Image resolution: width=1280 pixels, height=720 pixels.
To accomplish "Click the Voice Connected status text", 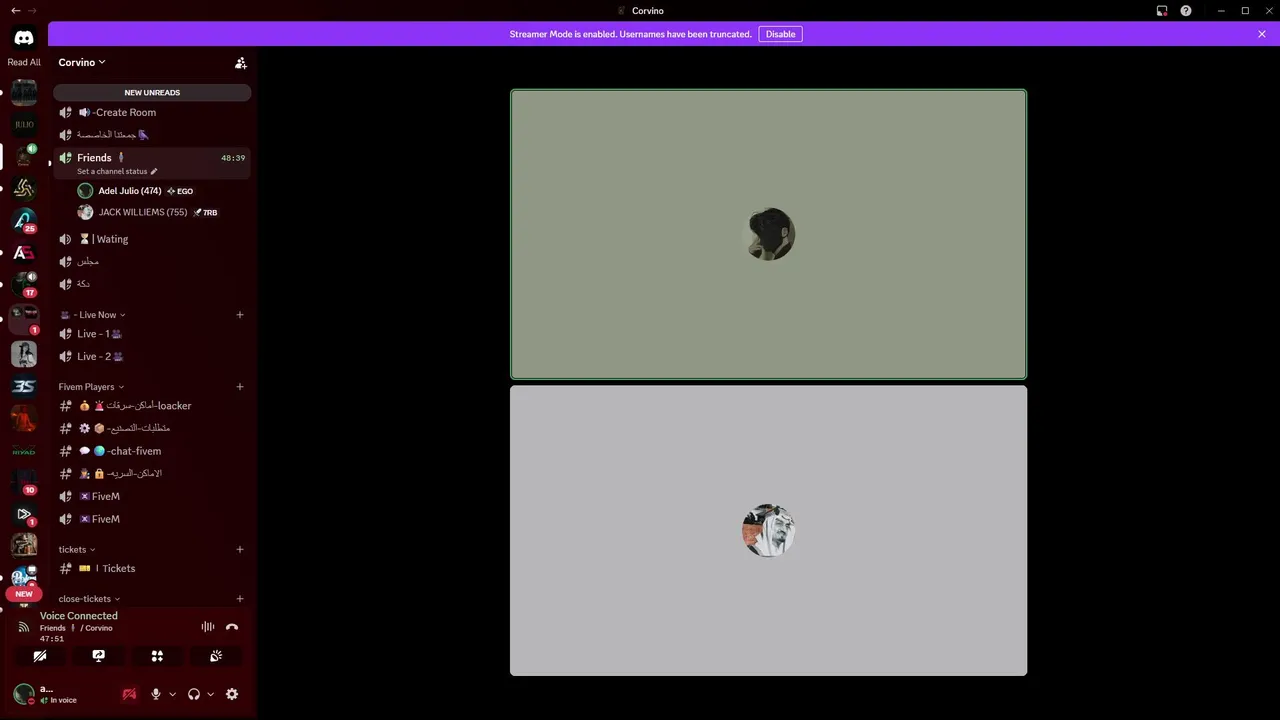I will pyautogui.click(x=79, y=616).
